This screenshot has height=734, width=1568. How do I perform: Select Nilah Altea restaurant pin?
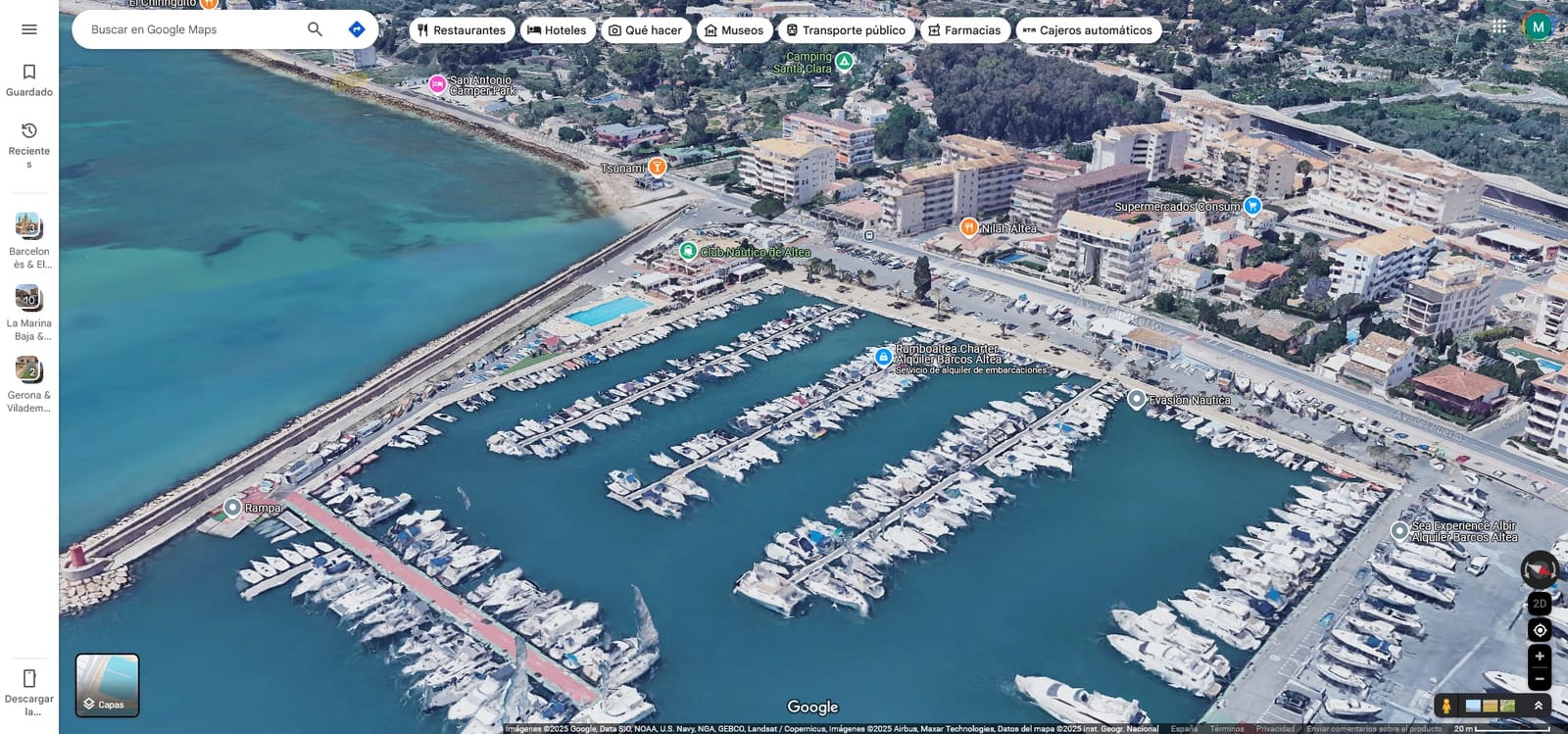click(968, 227)
